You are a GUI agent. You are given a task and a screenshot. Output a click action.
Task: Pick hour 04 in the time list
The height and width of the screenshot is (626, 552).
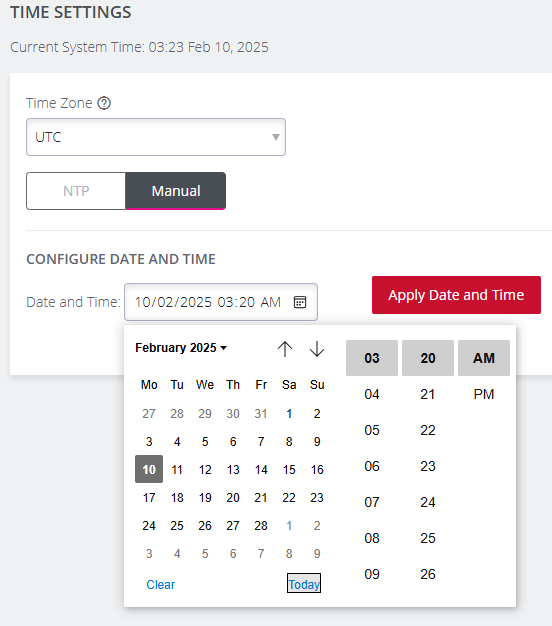tap(372, 394)
